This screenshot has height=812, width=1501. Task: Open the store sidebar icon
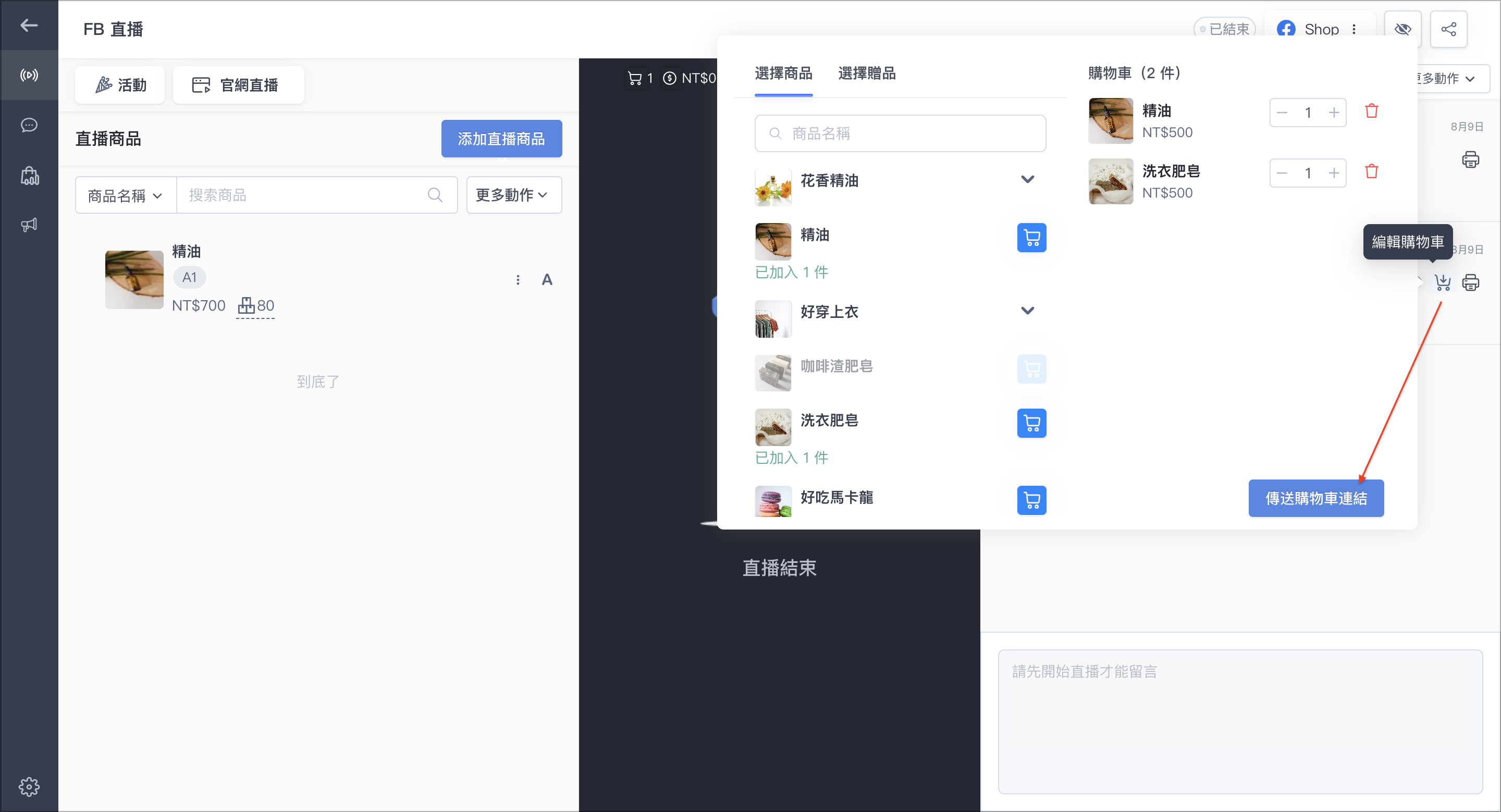pyautogui.click(x=29, y=175)
